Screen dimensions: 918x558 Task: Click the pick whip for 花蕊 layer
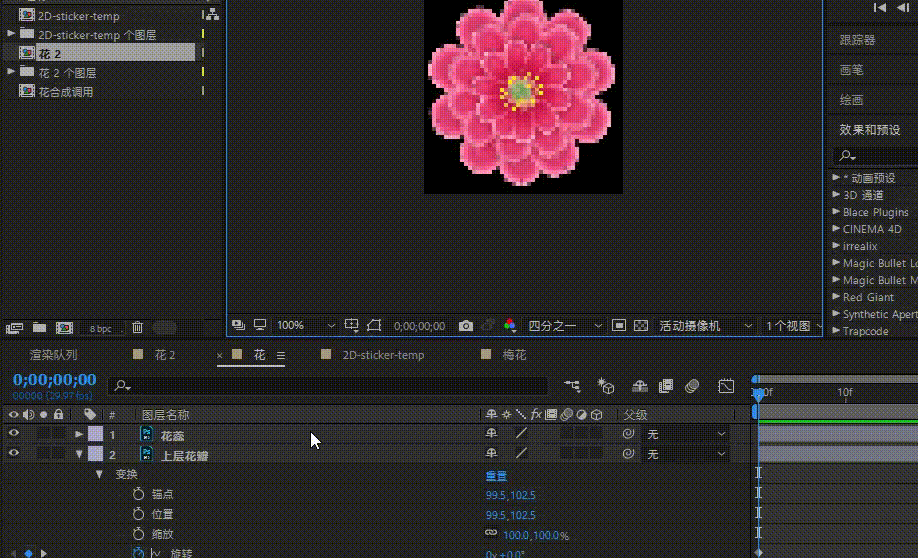point(628,434)
